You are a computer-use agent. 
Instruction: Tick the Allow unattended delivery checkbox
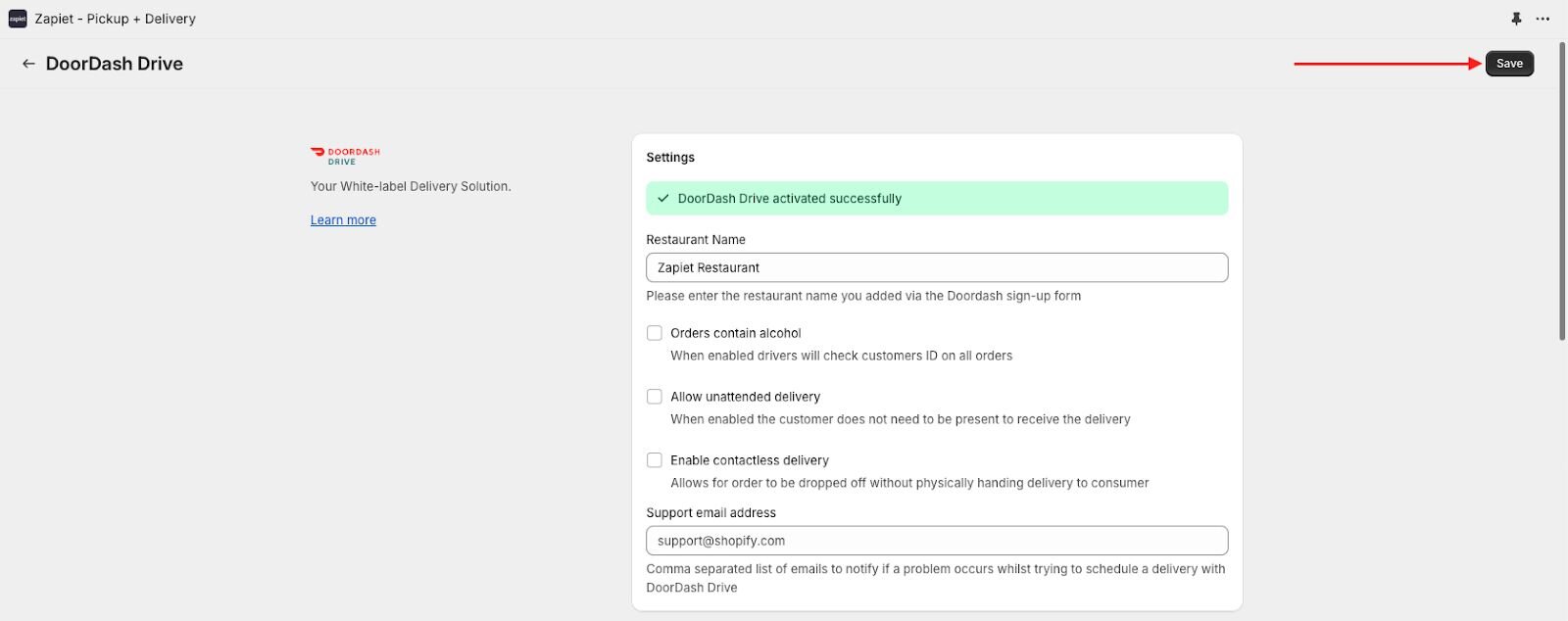tap(655, 397)
